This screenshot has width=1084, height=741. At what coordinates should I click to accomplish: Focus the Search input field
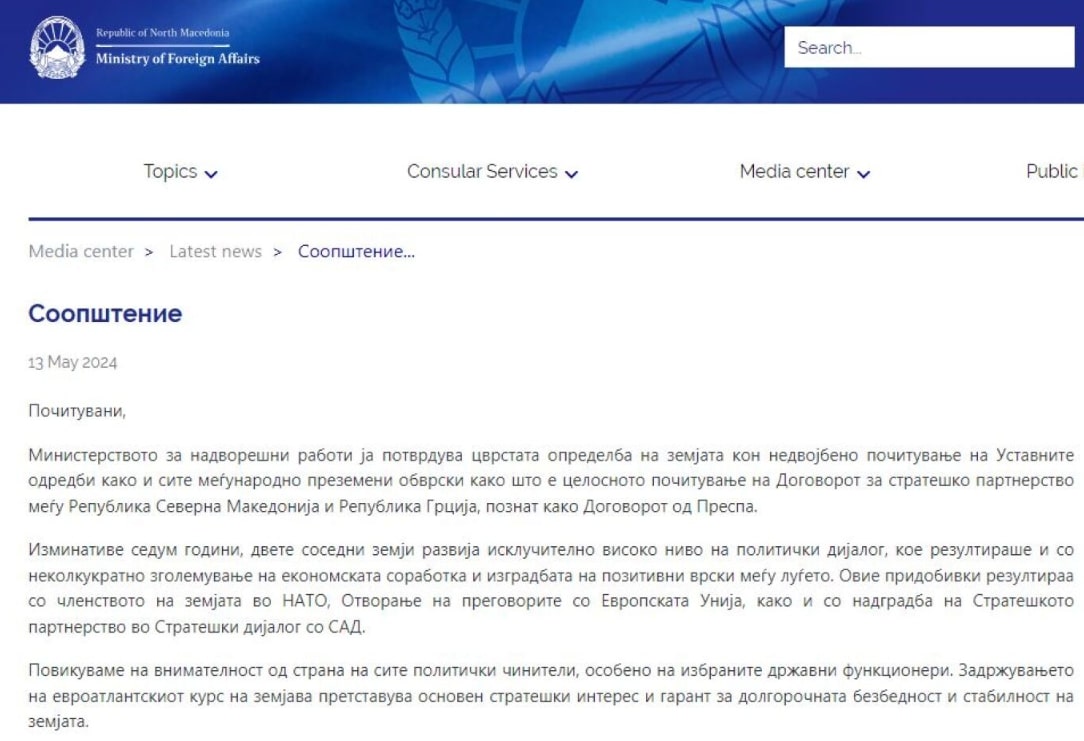928,48
